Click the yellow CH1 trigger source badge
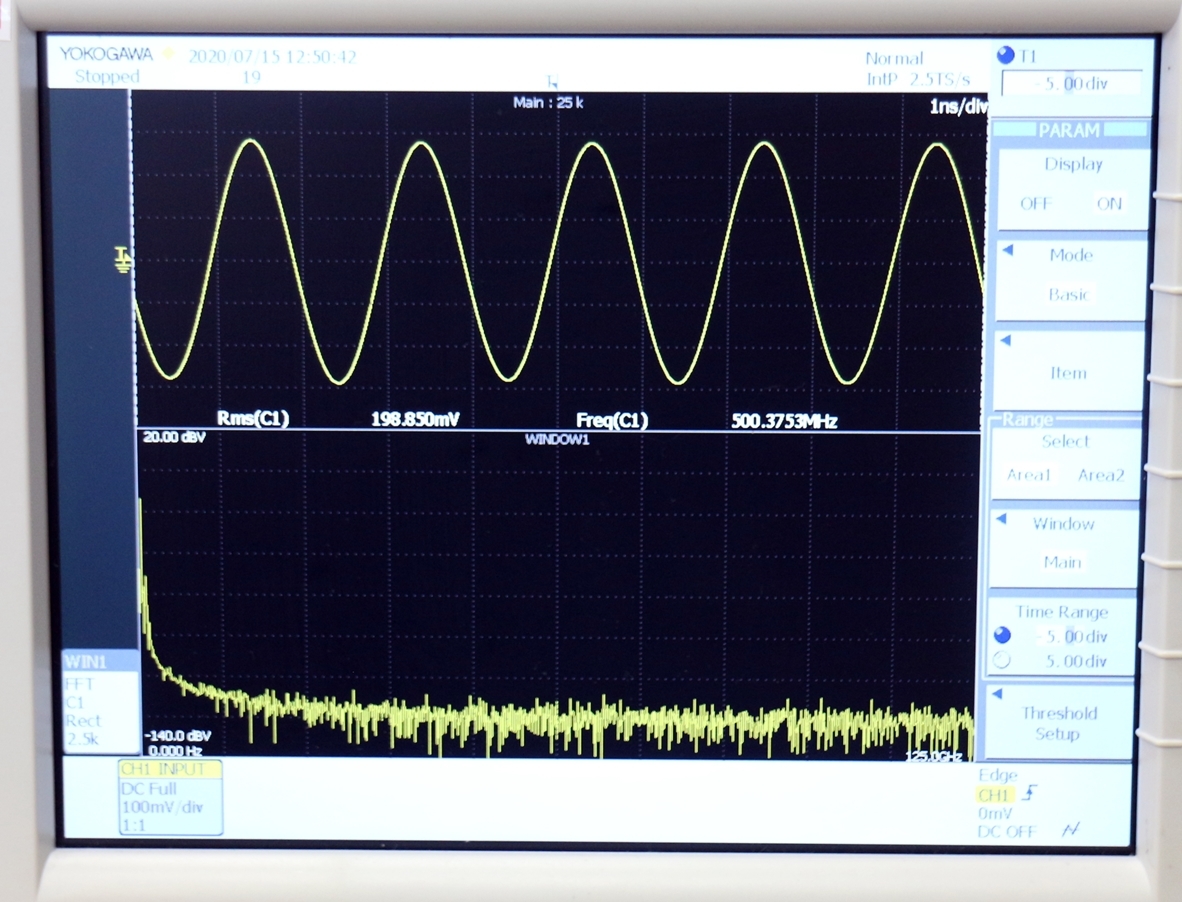The image size is (1182, 902). point(994,794)
